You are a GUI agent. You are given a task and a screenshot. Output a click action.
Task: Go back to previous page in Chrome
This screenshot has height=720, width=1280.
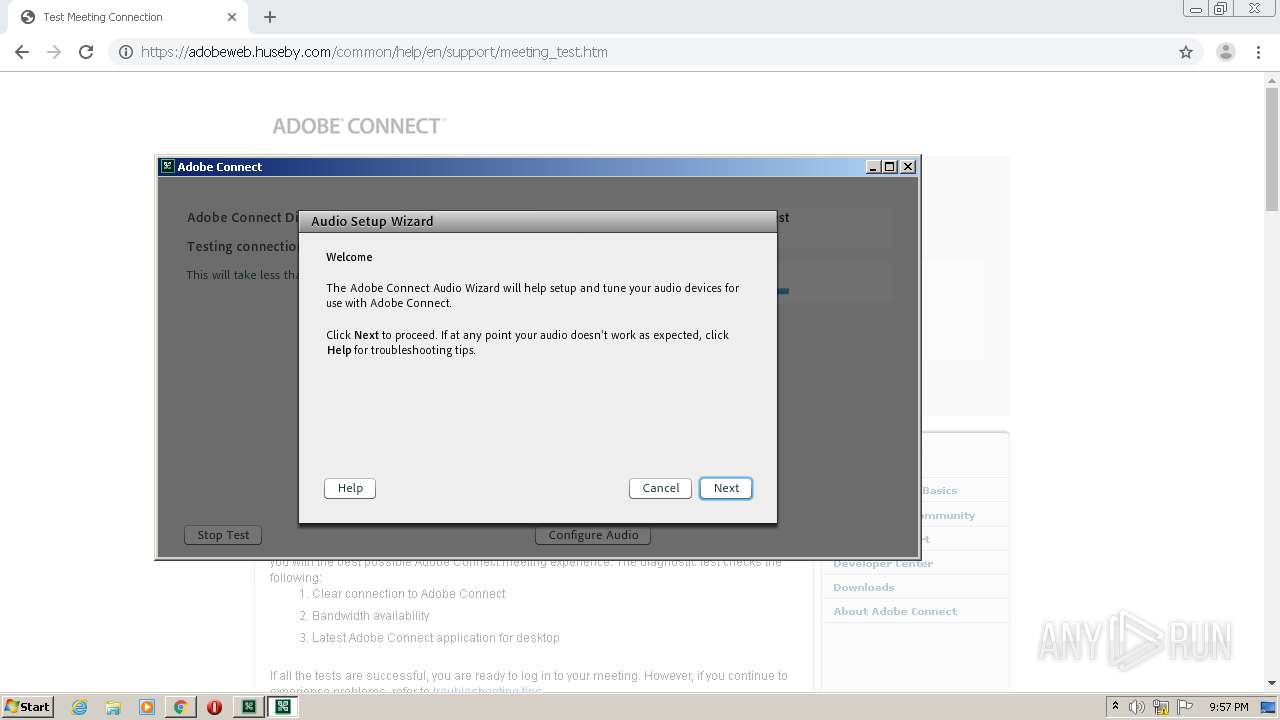22,52
